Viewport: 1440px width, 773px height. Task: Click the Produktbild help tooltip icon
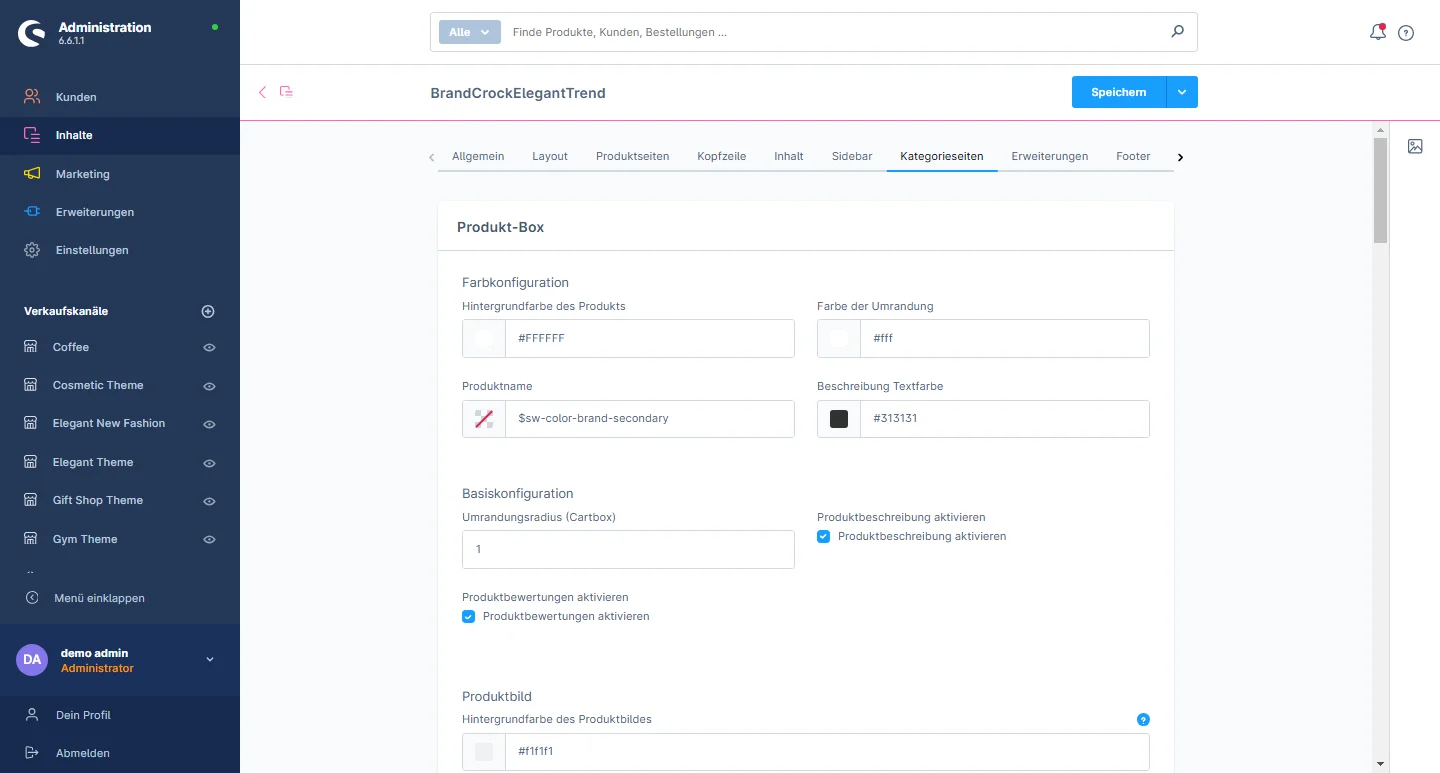(1143, 719)
